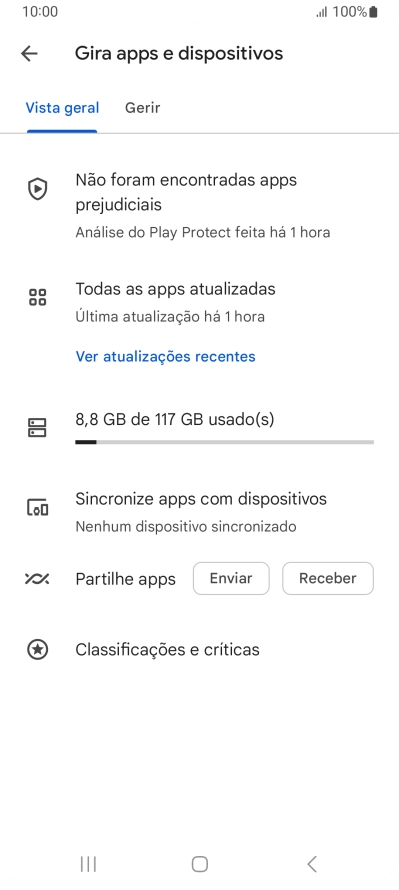Tap the apps grid icon for updates

tap(37, 297)
